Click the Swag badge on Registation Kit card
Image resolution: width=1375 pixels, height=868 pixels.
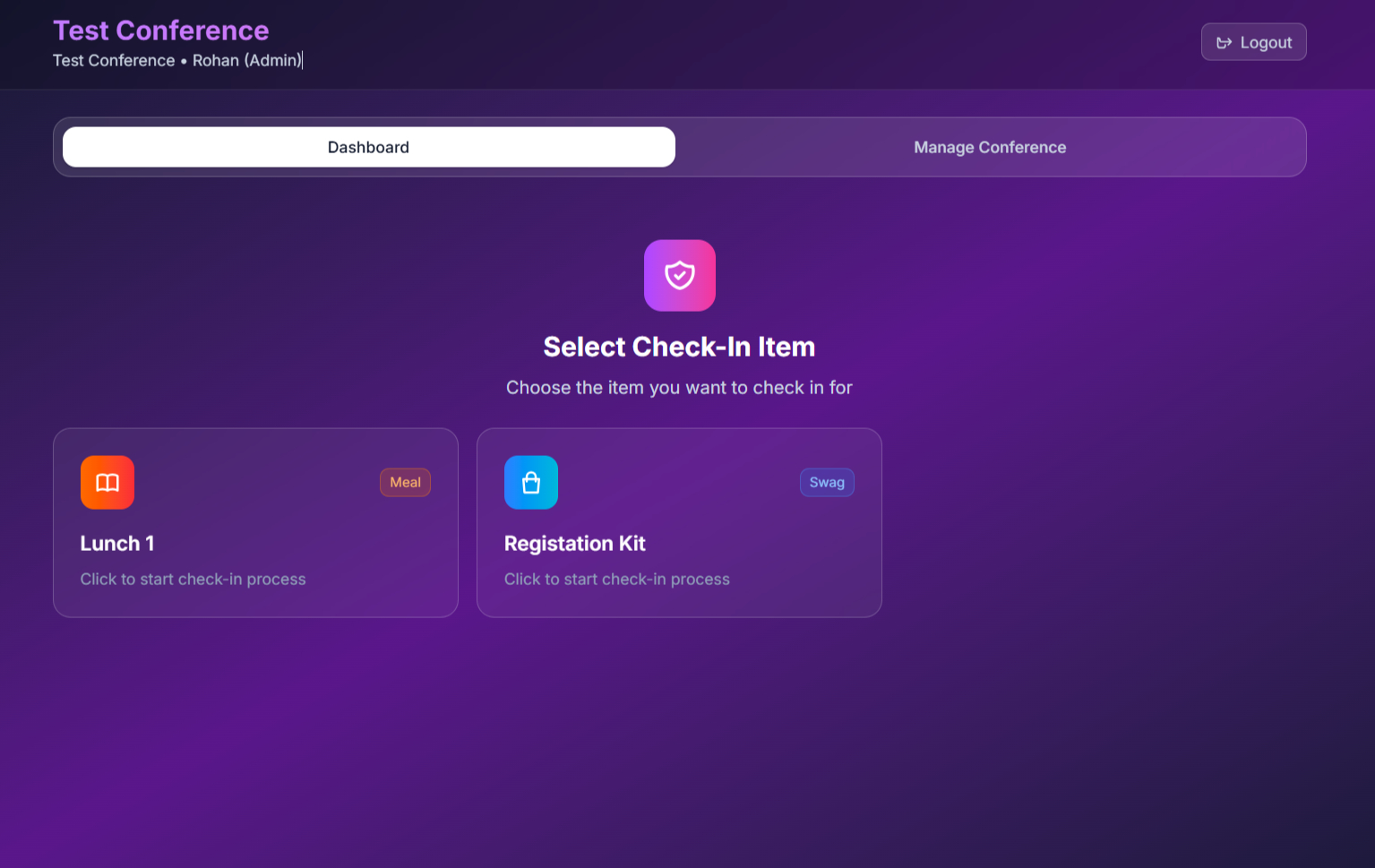tap(827, 483)
